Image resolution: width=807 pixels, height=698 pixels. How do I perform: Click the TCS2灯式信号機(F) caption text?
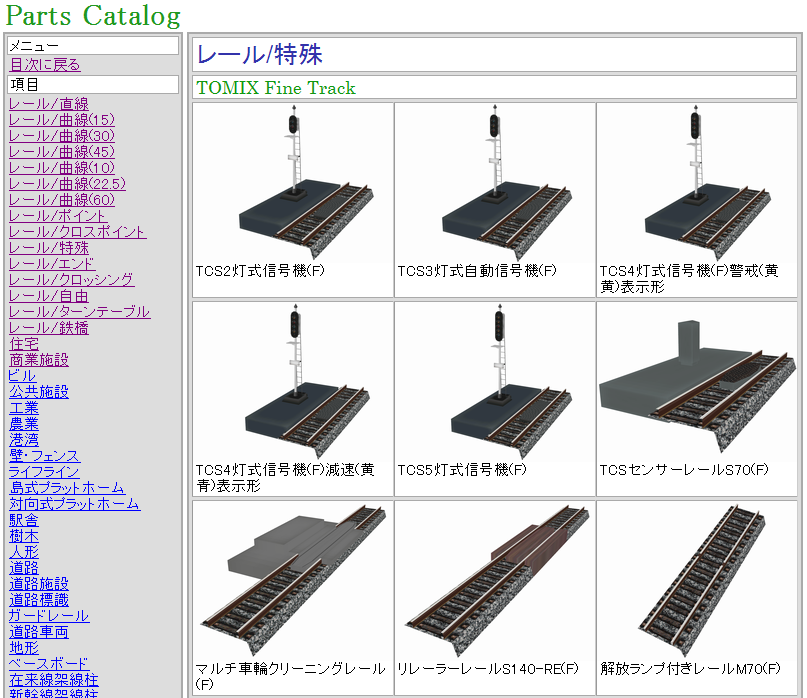pyautogui.click(x=260, y=271)
